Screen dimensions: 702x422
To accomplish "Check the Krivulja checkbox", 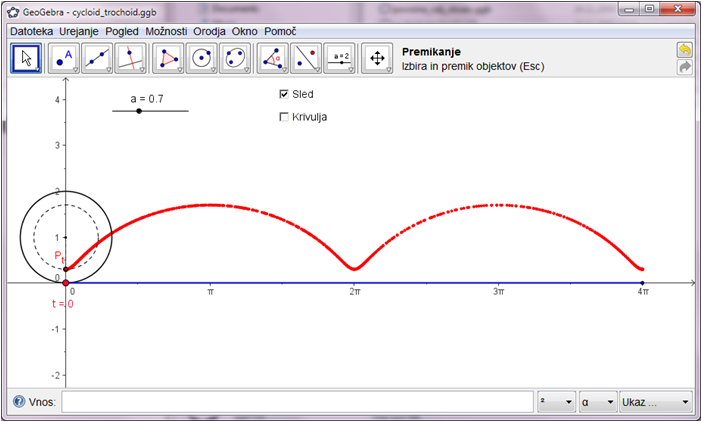I will (x=284, y=117).
